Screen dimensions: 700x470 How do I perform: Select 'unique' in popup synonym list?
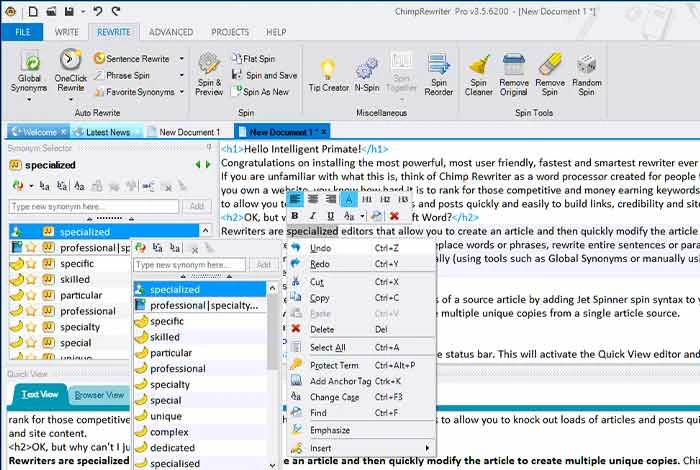pyautogui.click(x=200, y=416)
